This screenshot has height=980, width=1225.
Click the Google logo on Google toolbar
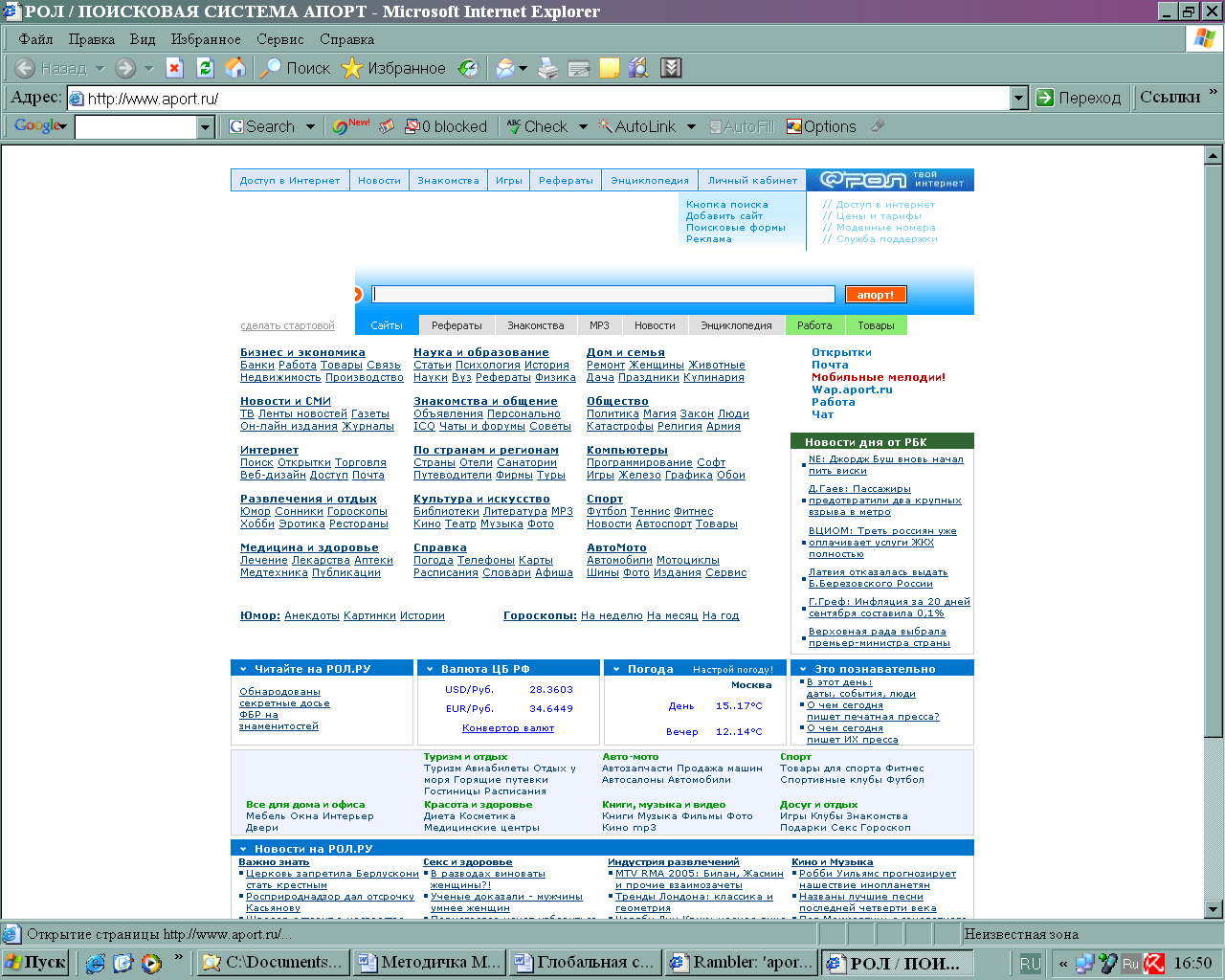pyautogui.click(x=39, y=126)
